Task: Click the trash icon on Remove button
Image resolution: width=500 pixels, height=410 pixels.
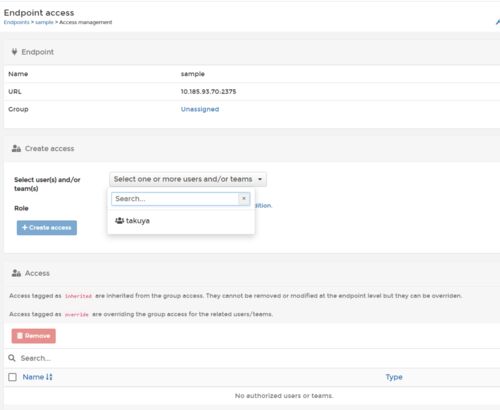Action: point(20,336)
